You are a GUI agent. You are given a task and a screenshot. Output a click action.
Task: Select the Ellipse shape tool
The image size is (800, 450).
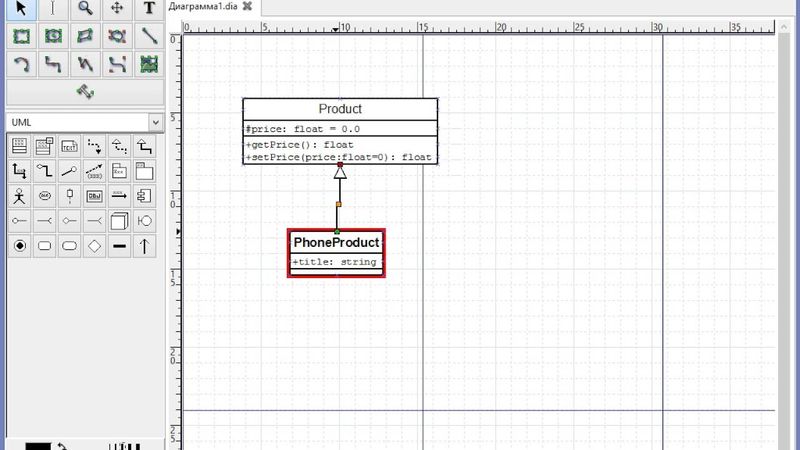coord(53,36)
